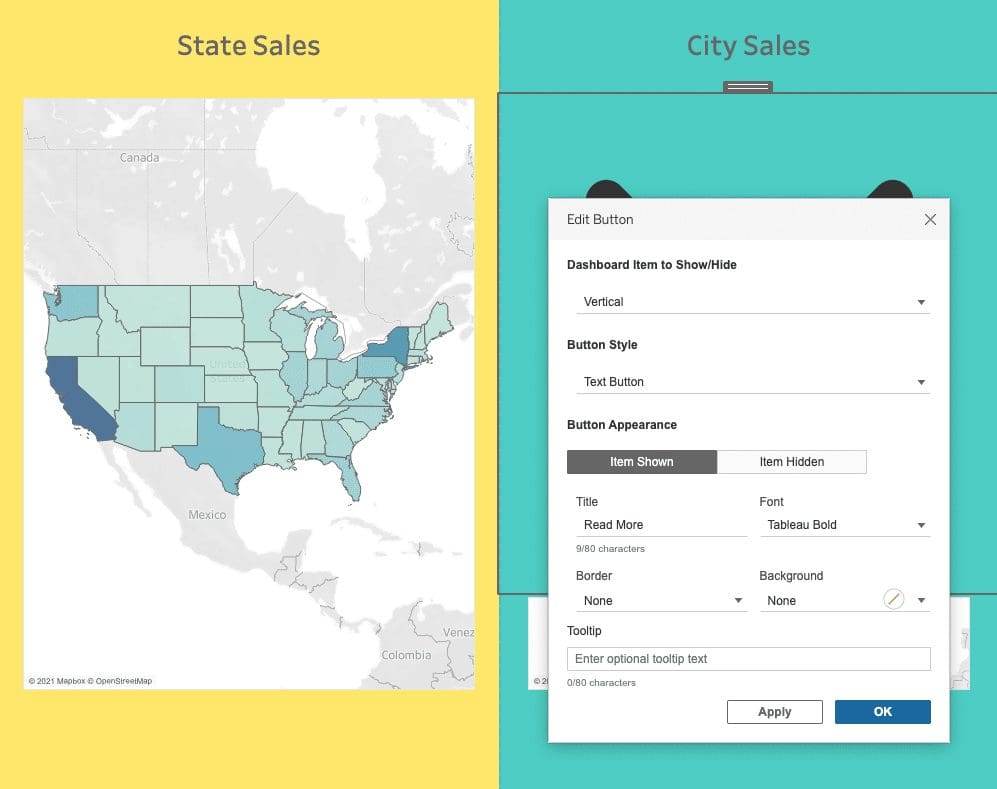
Task: Open the Dashboard Item to Show/Hide dropdown
Action: coord(751,301)
